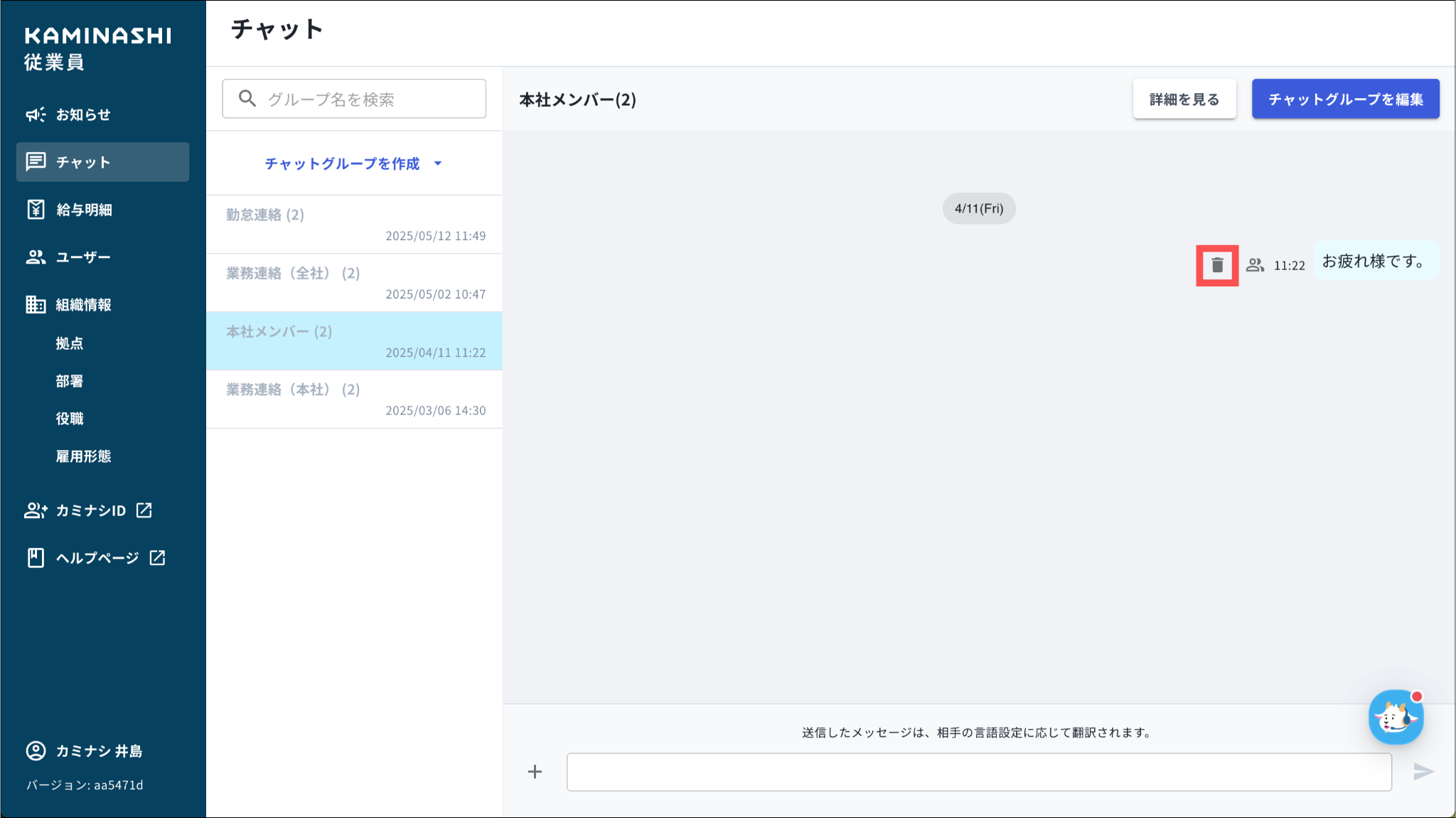The image size is (1456, 818).
Task: Click チャットグループを編集 button
Action: (1345, 99)
